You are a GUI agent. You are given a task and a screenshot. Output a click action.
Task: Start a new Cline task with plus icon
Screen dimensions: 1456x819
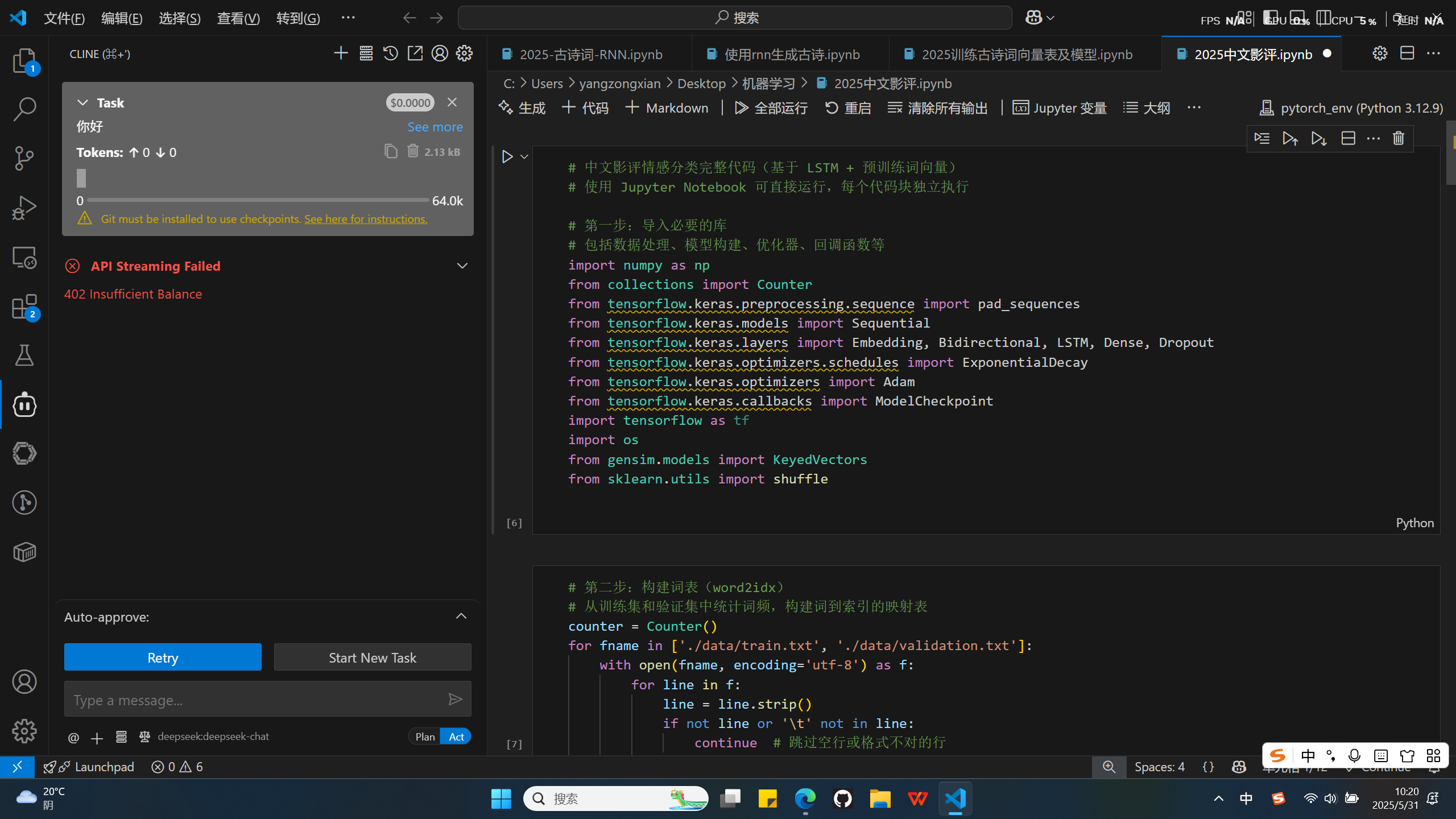click(341, 53)
